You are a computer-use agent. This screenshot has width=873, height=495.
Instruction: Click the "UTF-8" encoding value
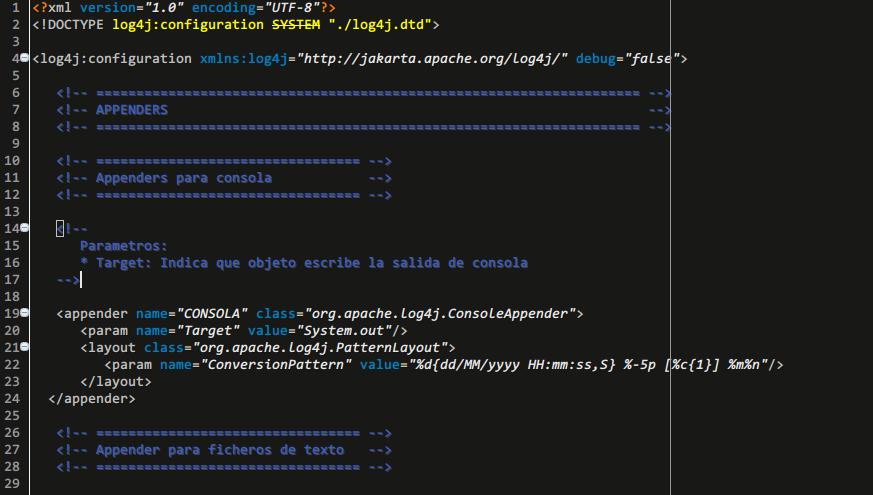[x=292, y=8]
